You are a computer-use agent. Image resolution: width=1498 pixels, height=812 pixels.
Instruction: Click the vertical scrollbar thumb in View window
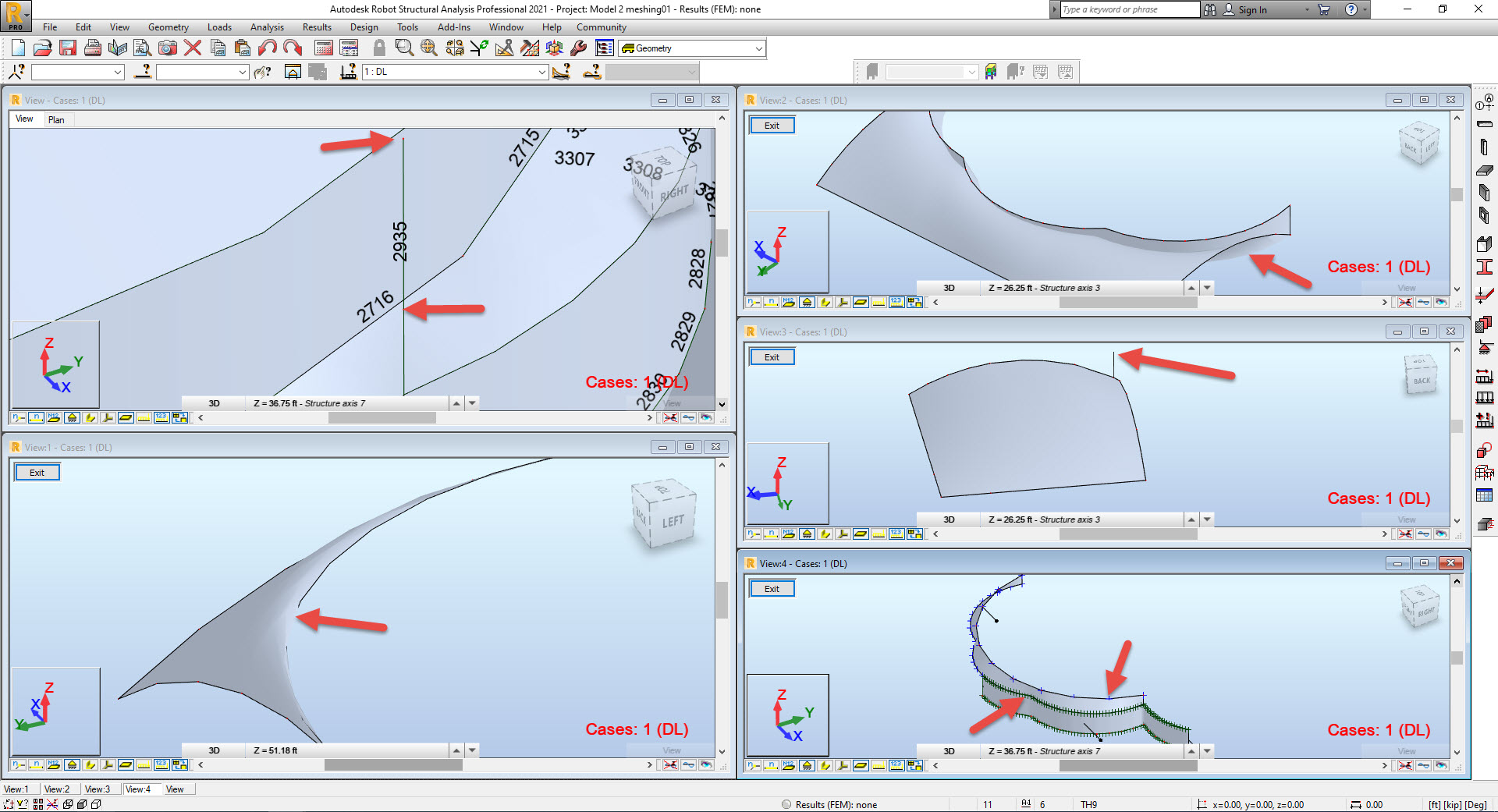pos(722,243)
